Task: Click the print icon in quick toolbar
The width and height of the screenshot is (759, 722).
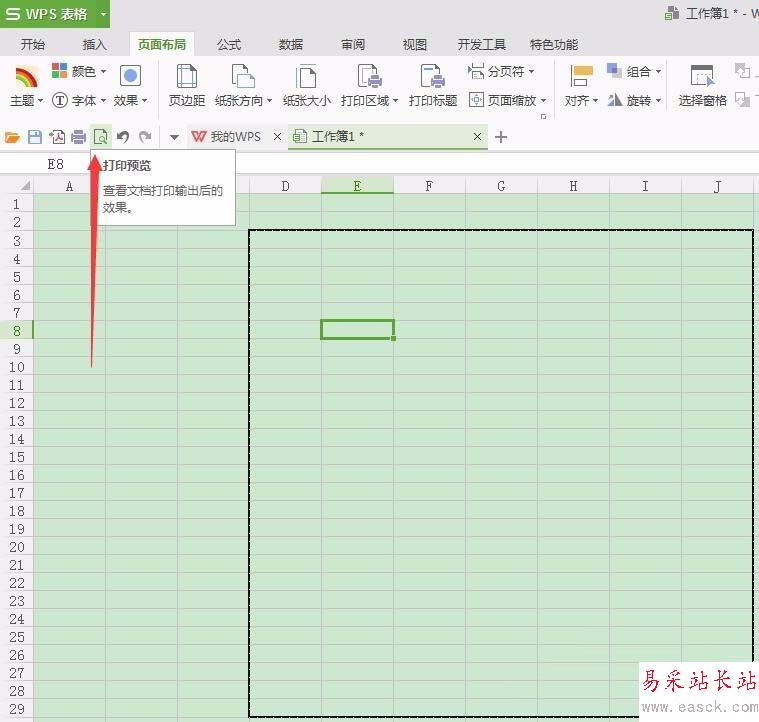Action: point(78,137)
